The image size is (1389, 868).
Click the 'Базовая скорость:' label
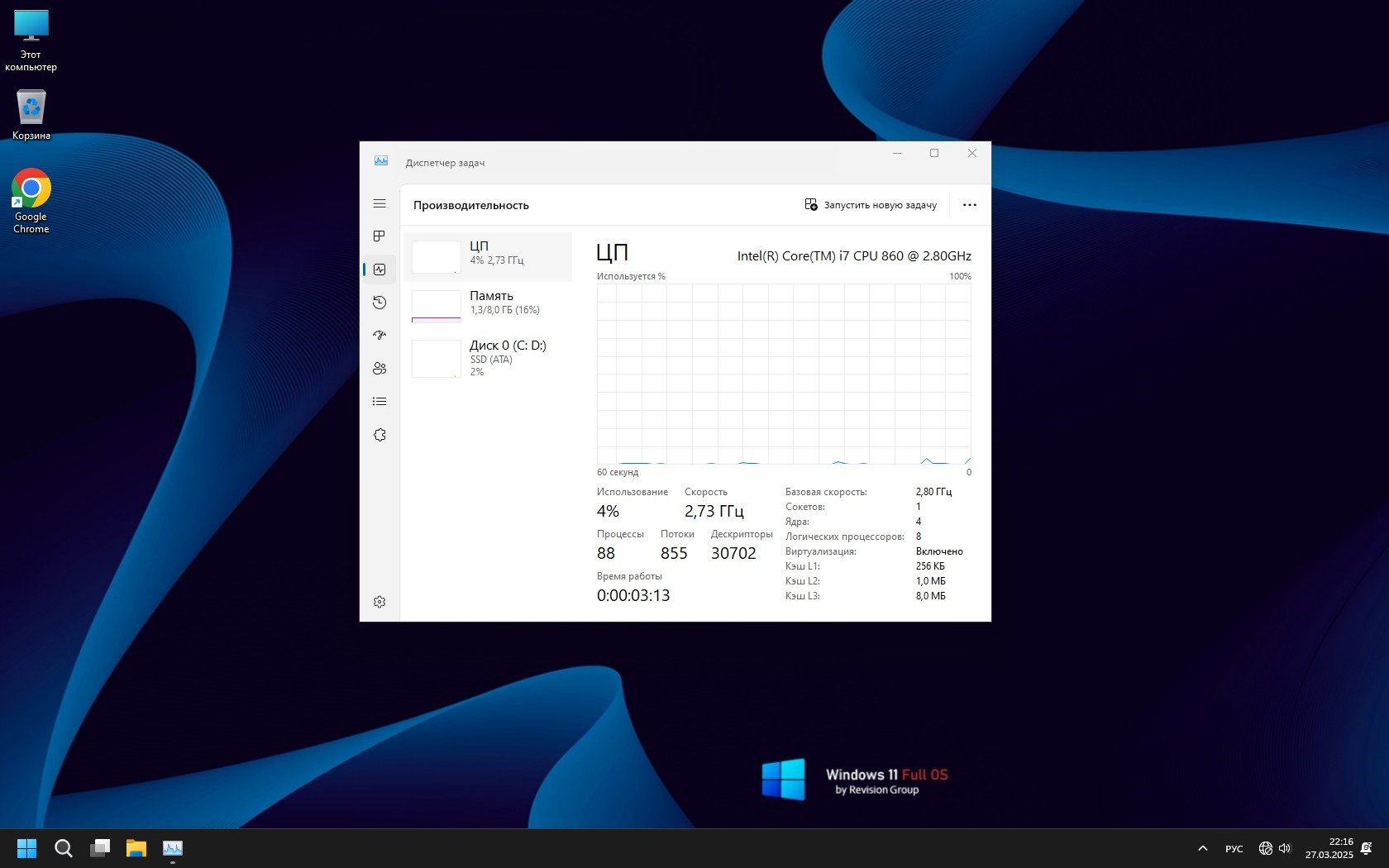click(826, 492)
